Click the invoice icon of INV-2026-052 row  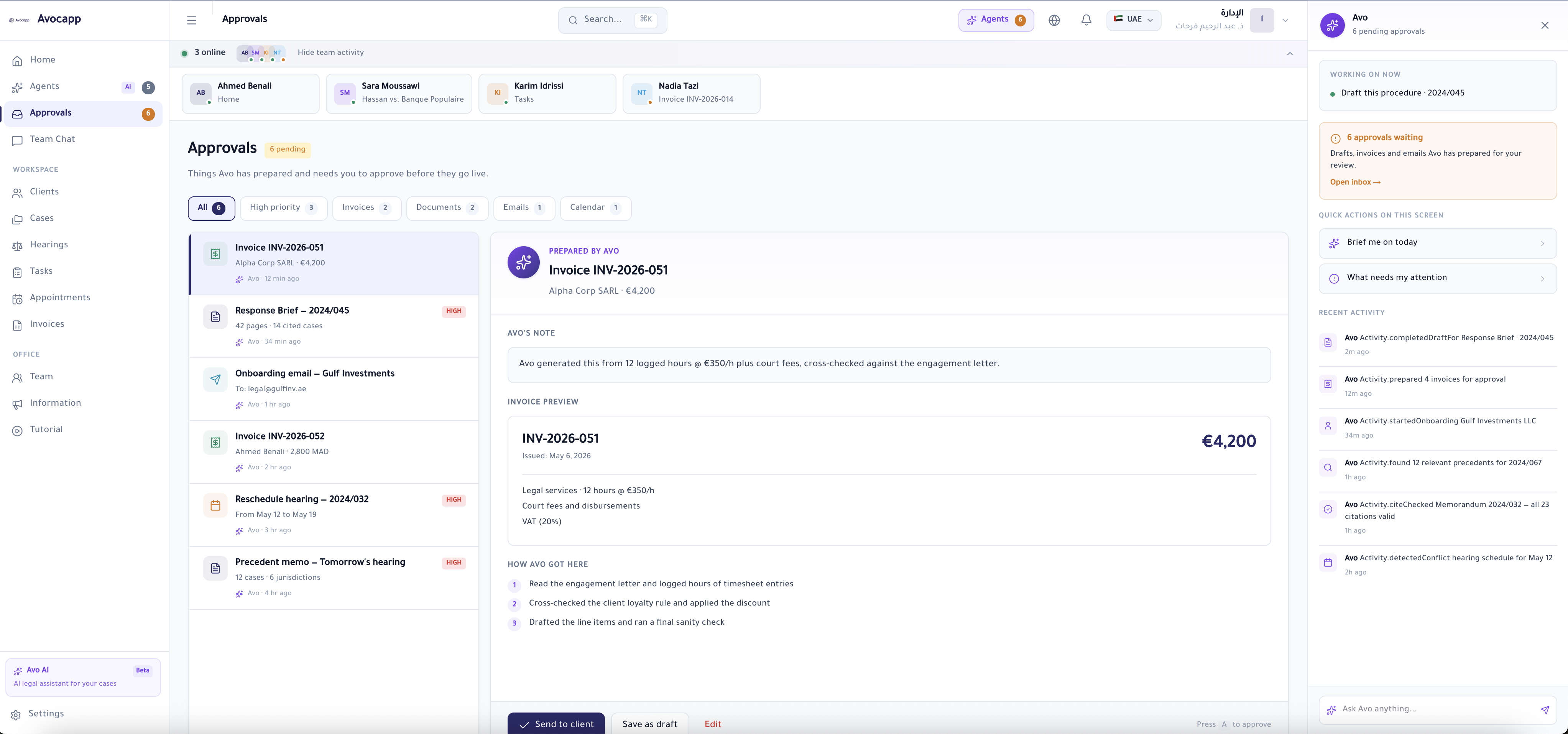pos(215,443)
